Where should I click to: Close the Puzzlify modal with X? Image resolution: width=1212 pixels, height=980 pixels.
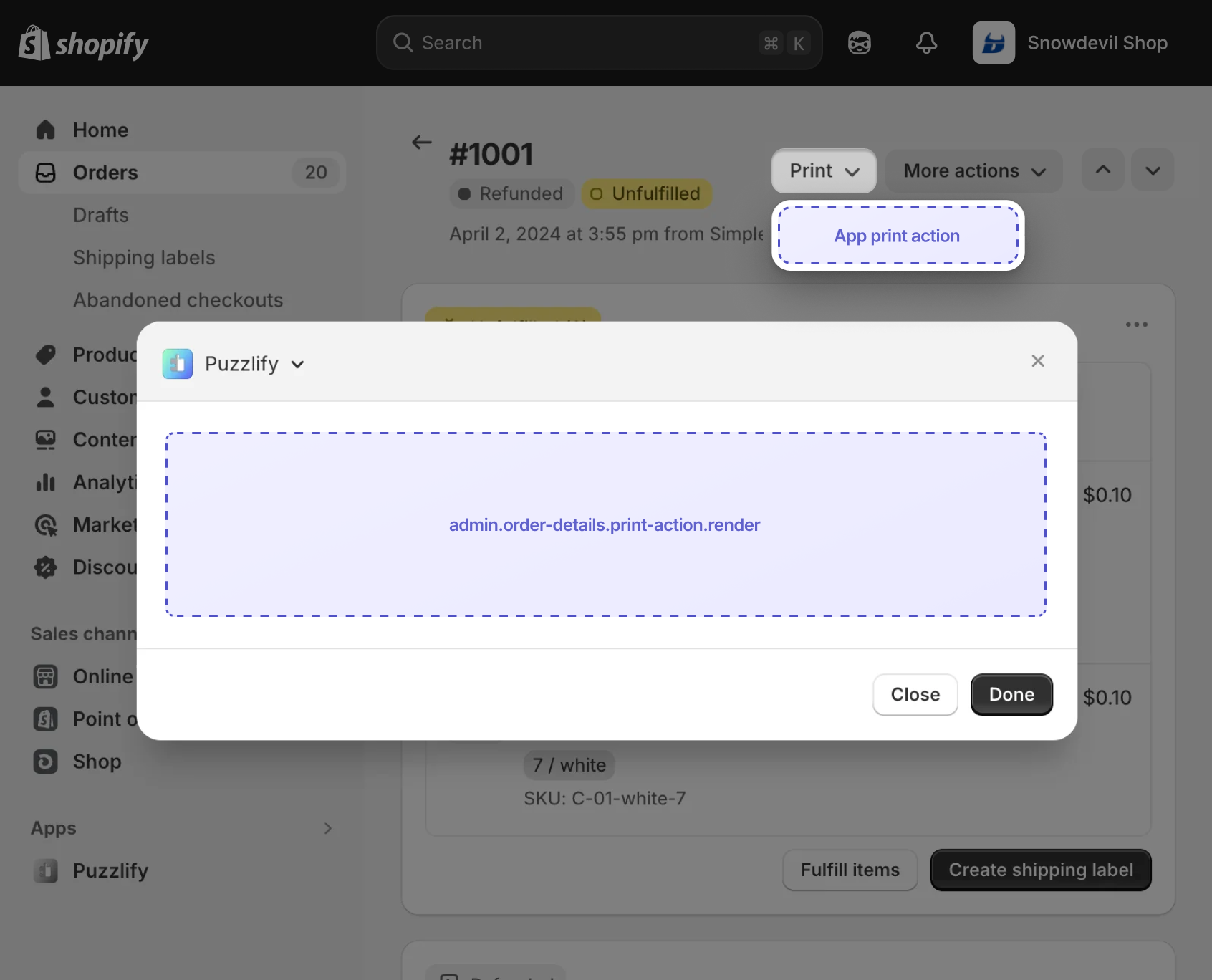click(x=1038, y=361)
